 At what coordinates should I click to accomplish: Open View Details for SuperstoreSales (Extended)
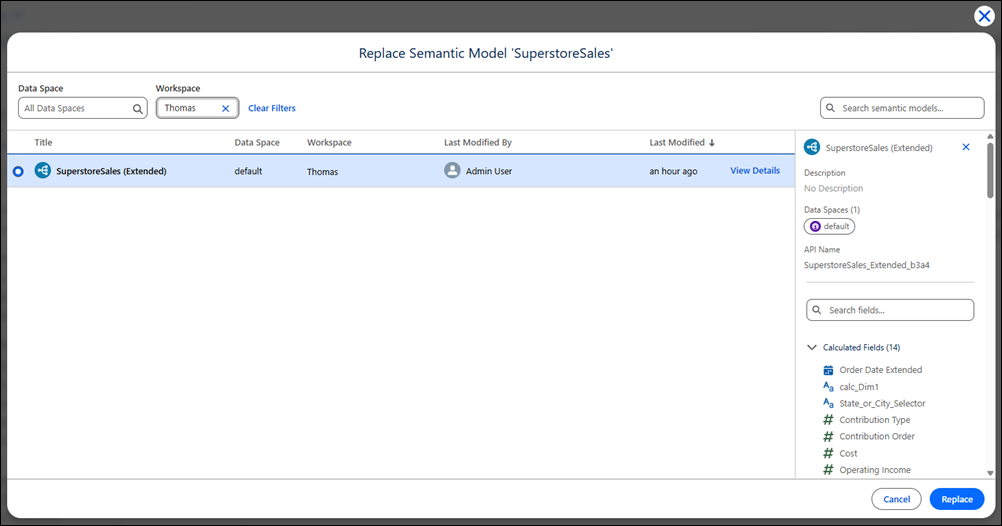pyautogui.click(x=755, y=171)
